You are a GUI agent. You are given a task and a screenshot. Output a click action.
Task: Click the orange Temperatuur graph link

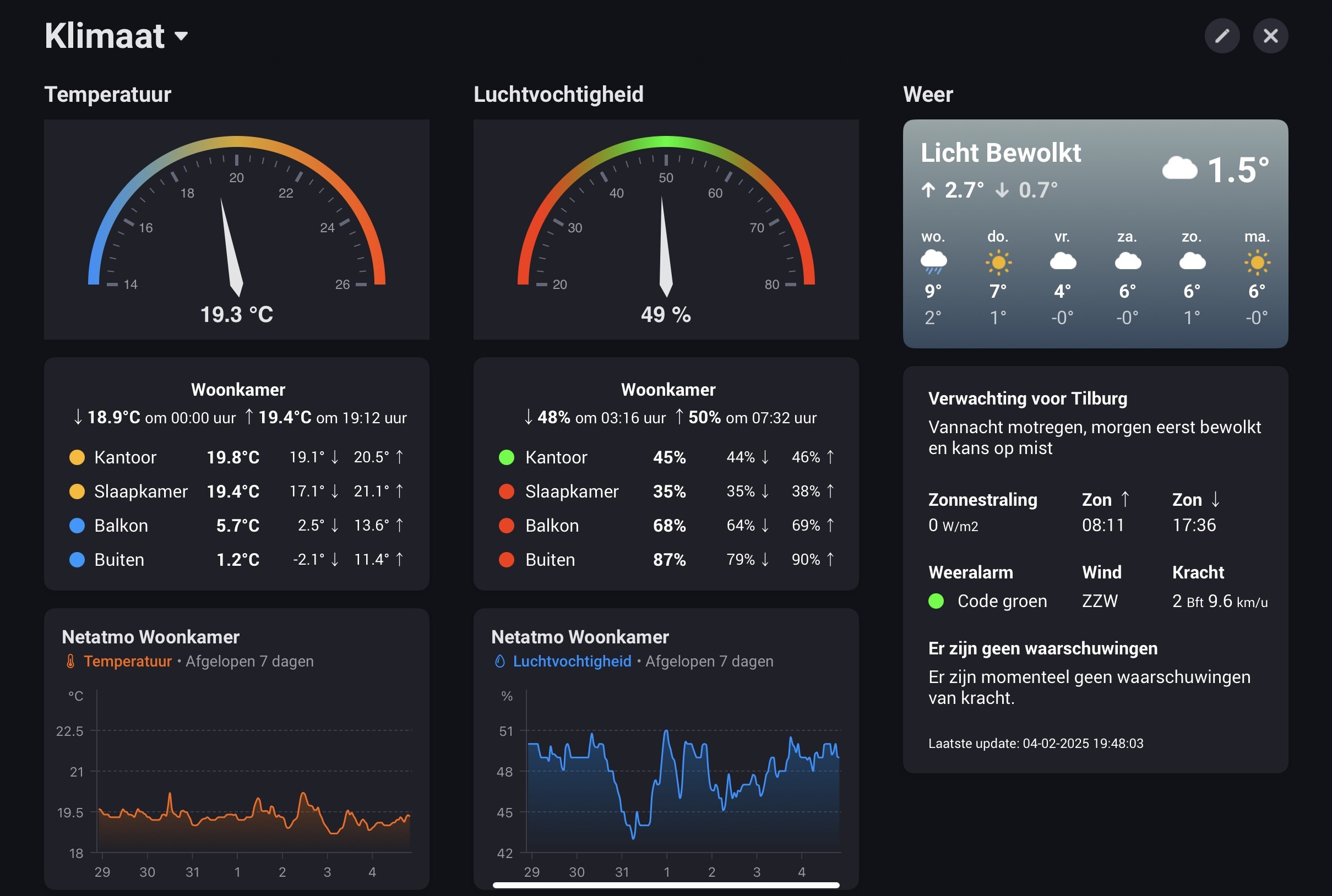(x=128, y=661)
